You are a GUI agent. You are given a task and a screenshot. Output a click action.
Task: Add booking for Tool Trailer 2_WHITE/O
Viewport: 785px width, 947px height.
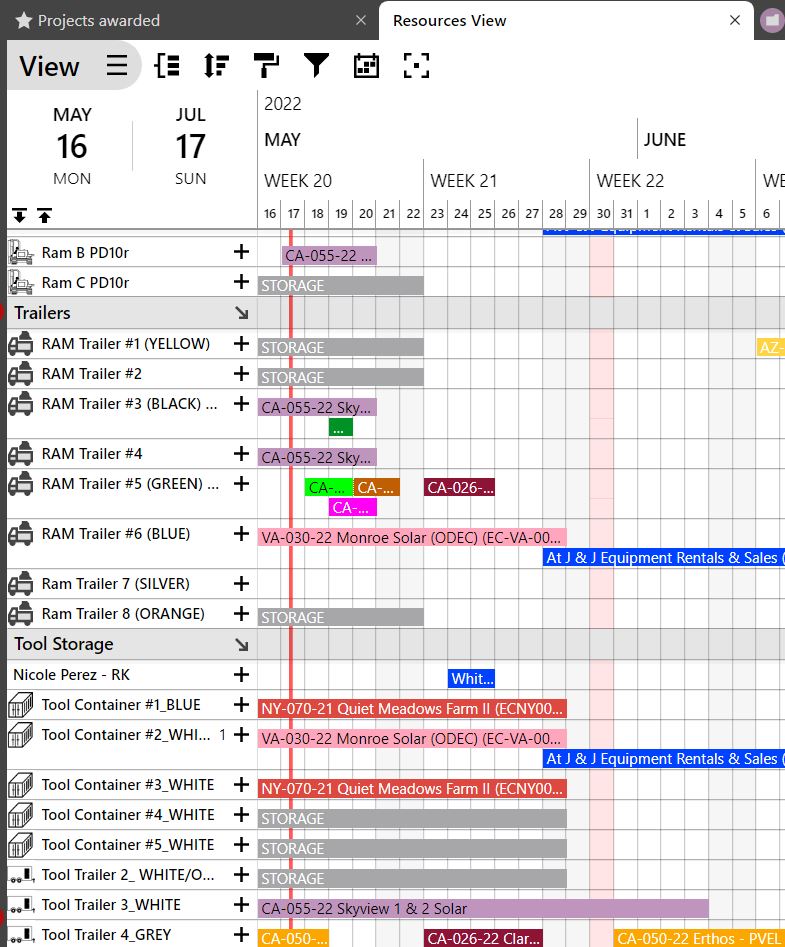[x=241, y=875]
